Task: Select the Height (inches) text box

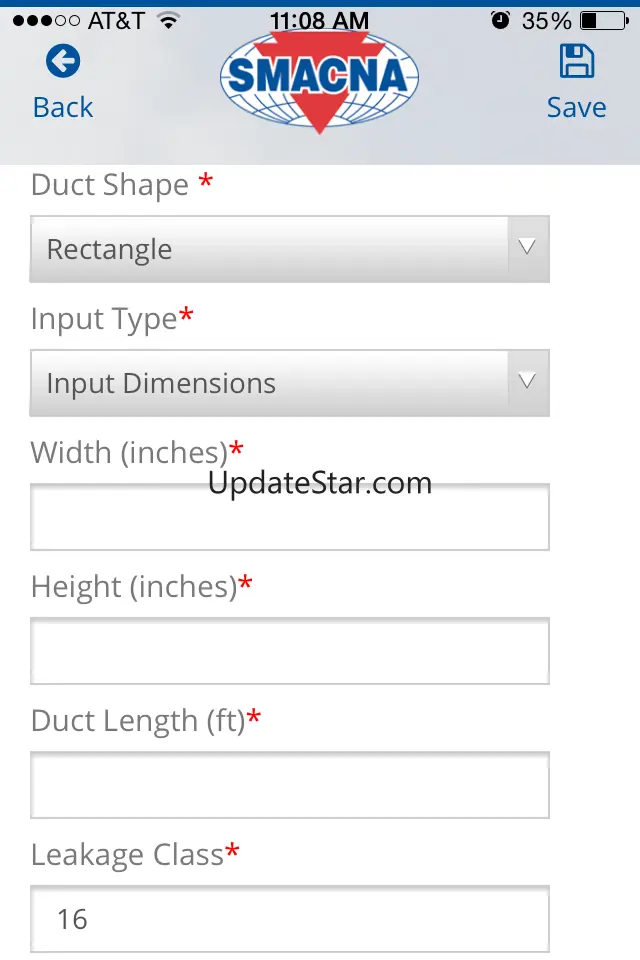Action: 290,651
